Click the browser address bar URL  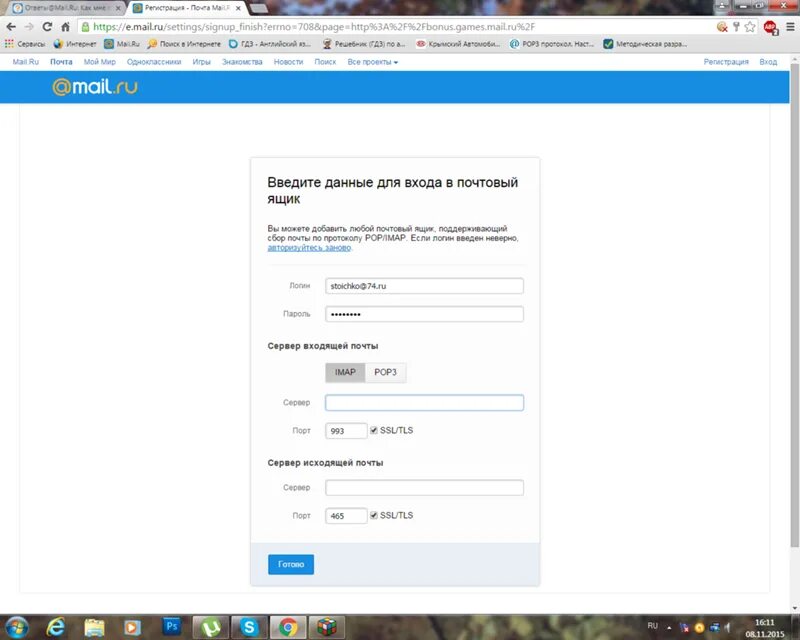314,27
